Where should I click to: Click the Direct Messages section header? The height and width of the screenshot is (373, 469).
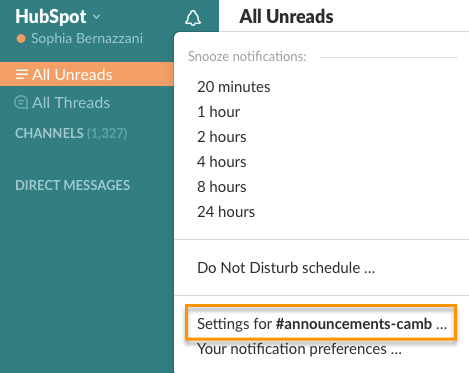coord(72,185)
